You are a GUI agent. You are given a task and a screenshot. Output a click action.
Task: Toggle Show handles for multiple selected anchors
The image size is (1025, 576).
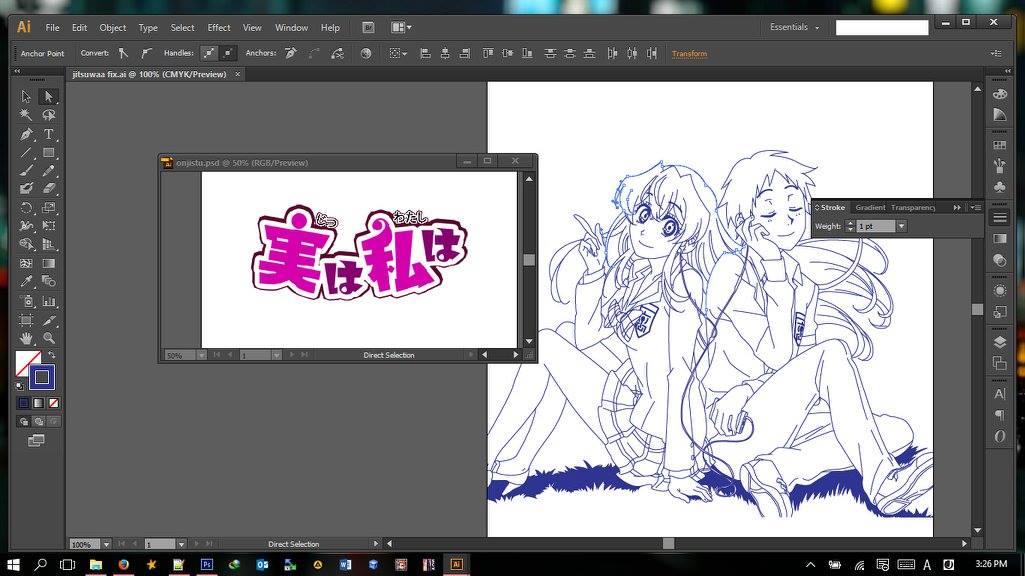click(x=209, y=53)
